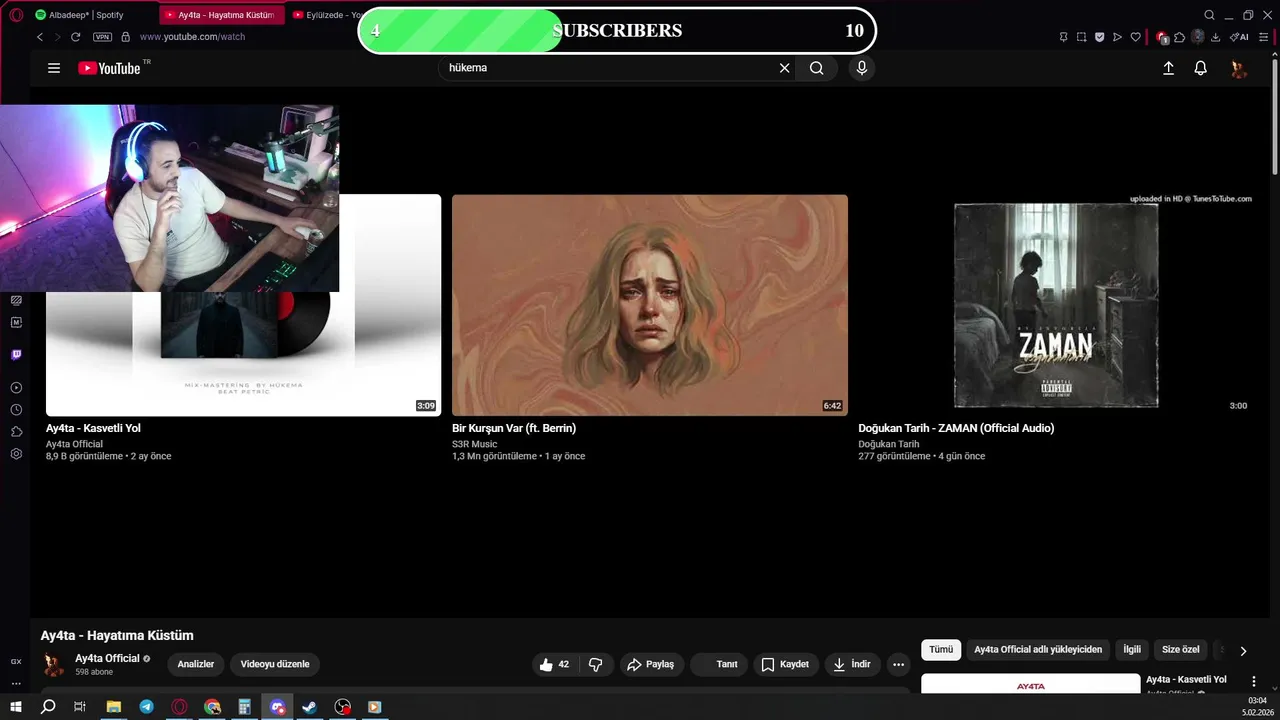This screenshot has height=720, width=1280.
Task: Go back to previous page
Action: point(40,37)
